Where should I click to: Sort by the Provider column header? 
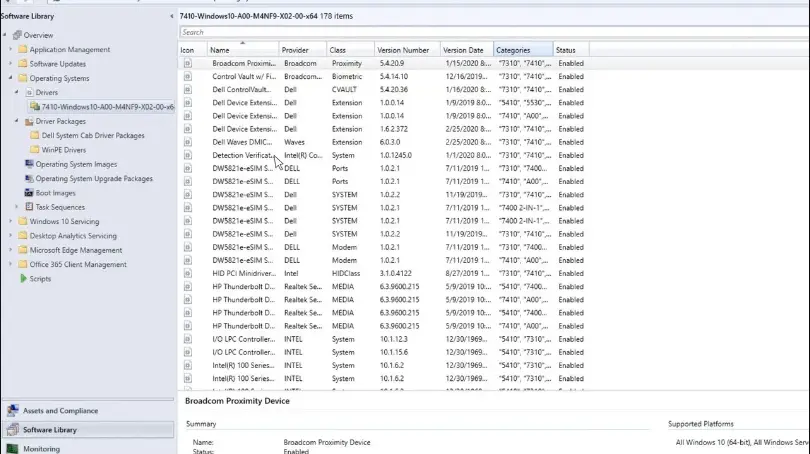click(x=302, y=50)
